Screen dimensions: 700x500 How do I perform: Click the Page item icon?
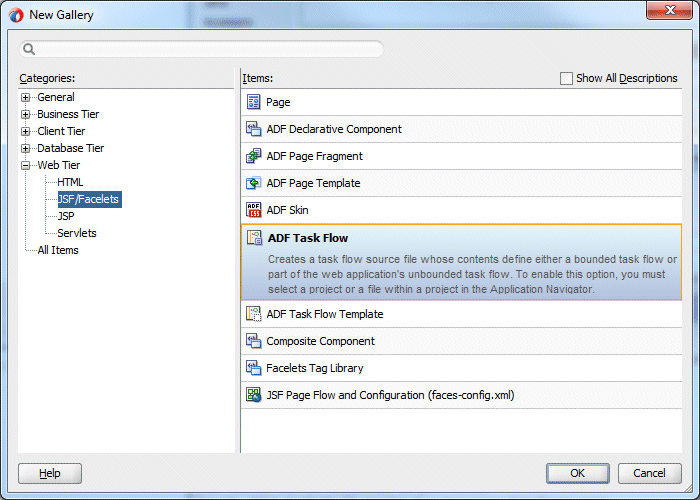(x=254, y=102)
